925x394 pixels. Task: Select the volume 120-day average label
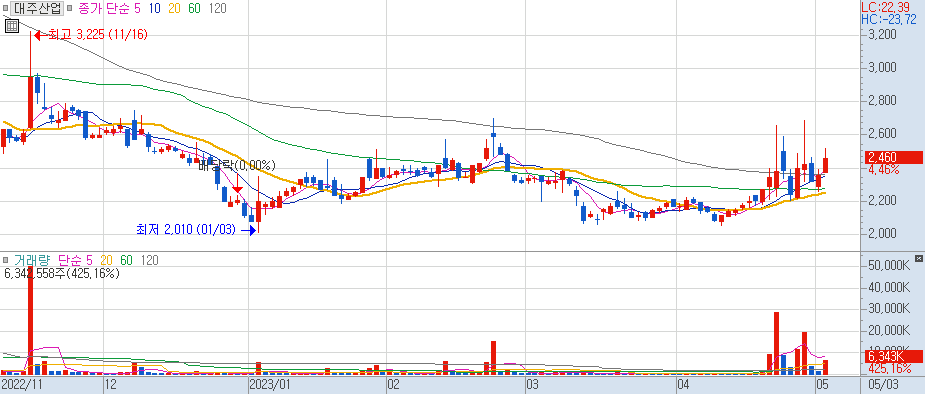coord(149,260)
